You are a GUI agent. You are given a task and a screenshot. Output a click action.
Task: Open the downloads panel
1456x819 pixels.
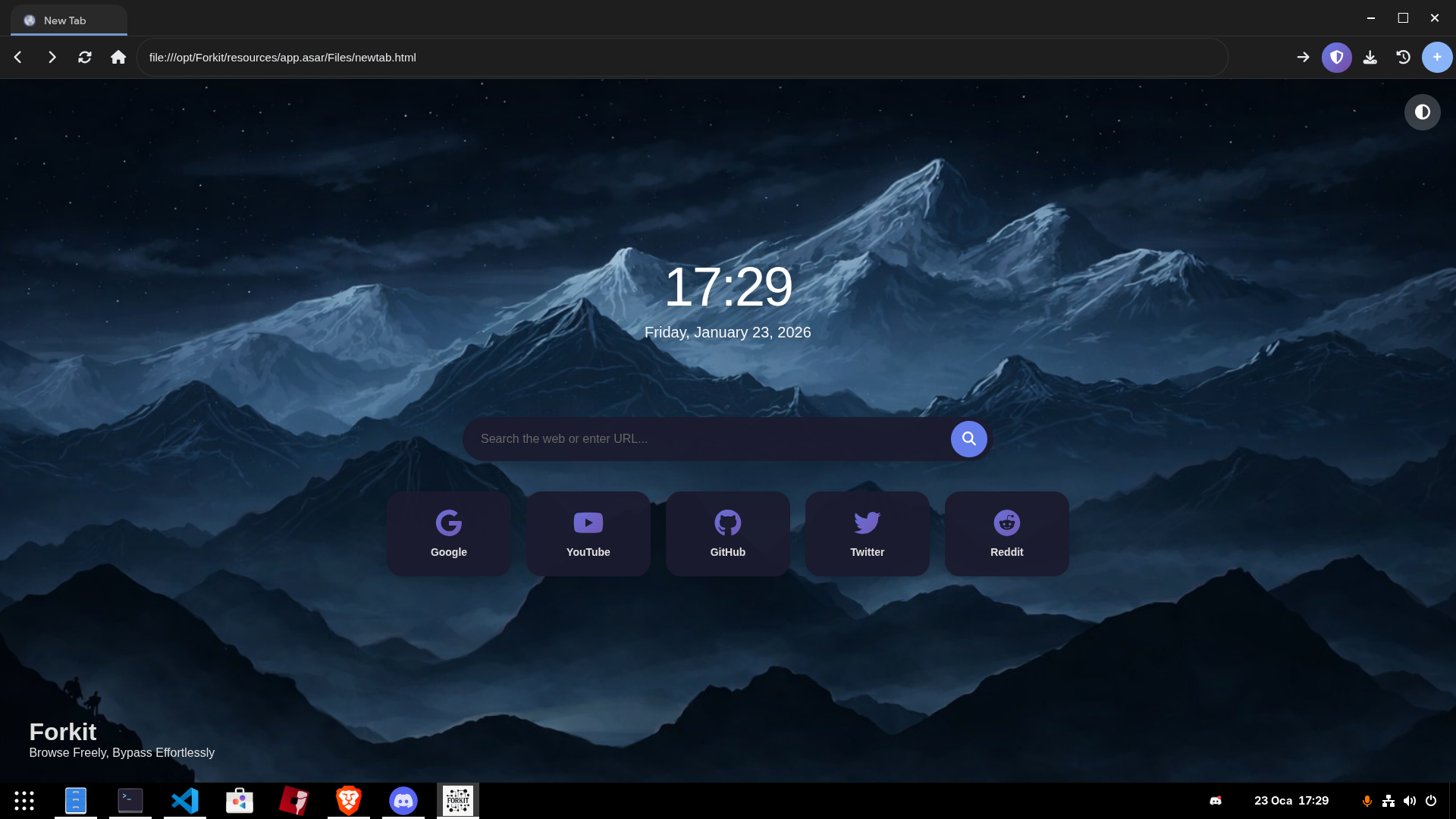tap(1370, 57)
